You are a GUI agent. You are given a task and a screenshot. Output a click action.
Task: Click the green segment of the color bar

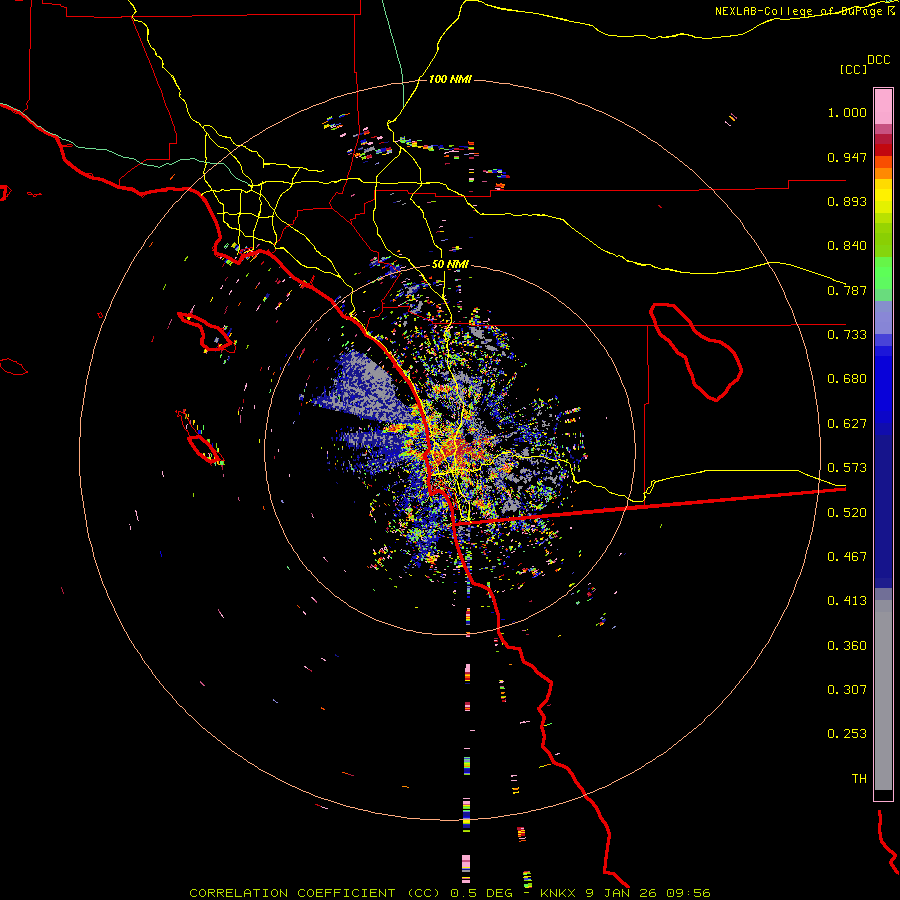point(883,273)
